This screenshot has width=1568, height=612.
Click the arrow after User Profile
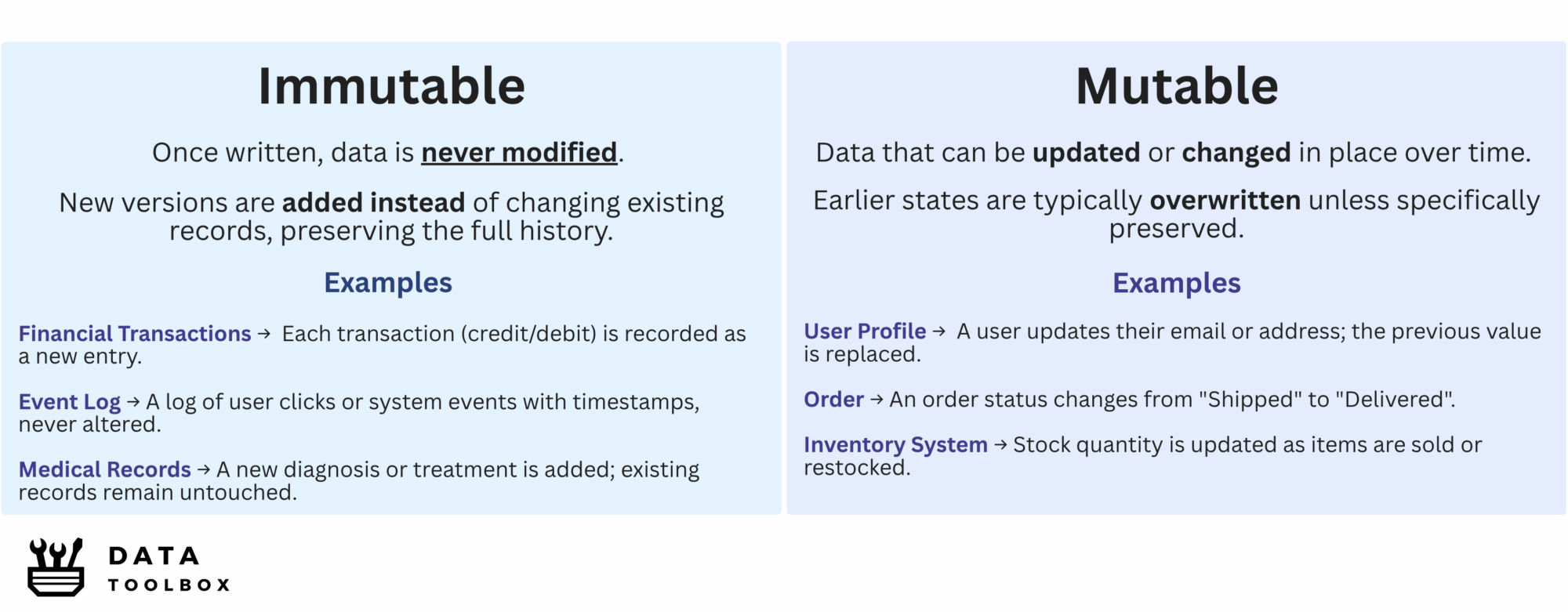coord(939,331)
